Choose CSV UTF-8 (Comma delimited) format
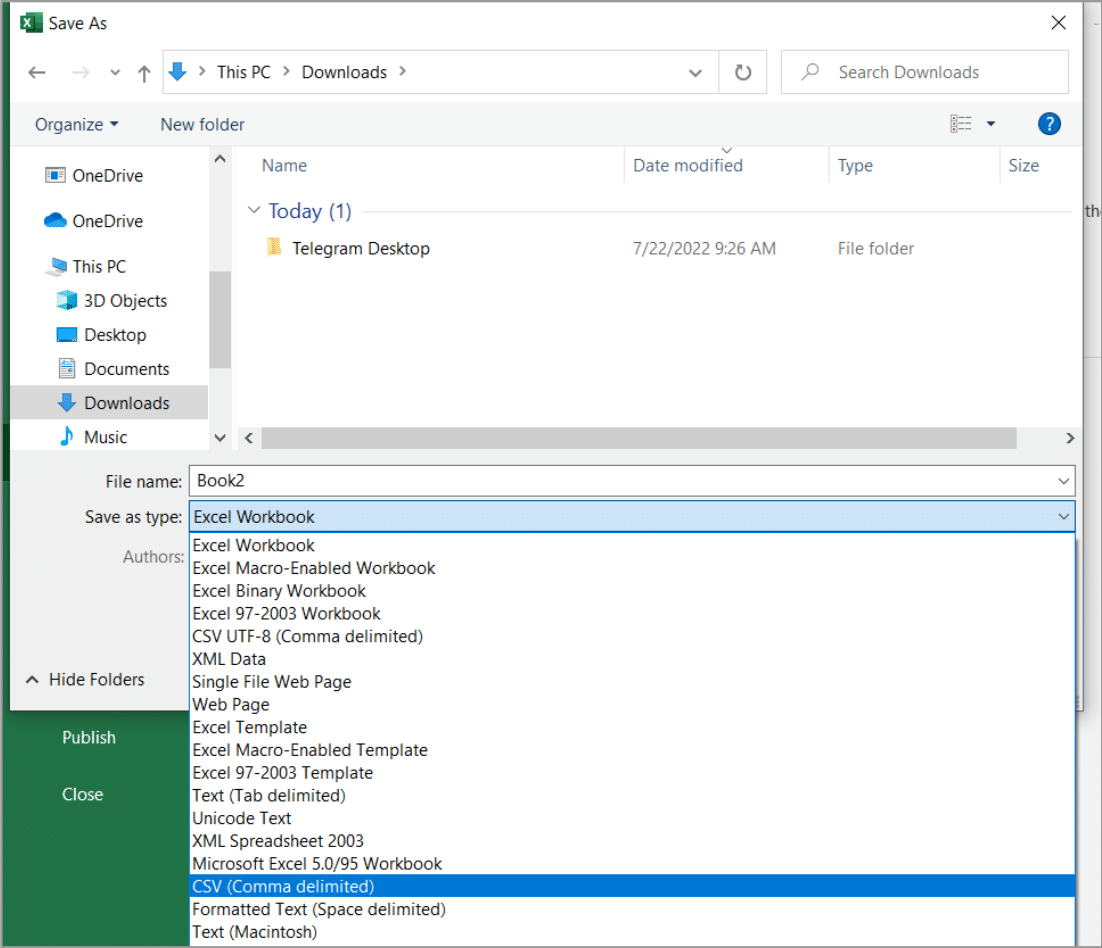 (x=307, y=636)
